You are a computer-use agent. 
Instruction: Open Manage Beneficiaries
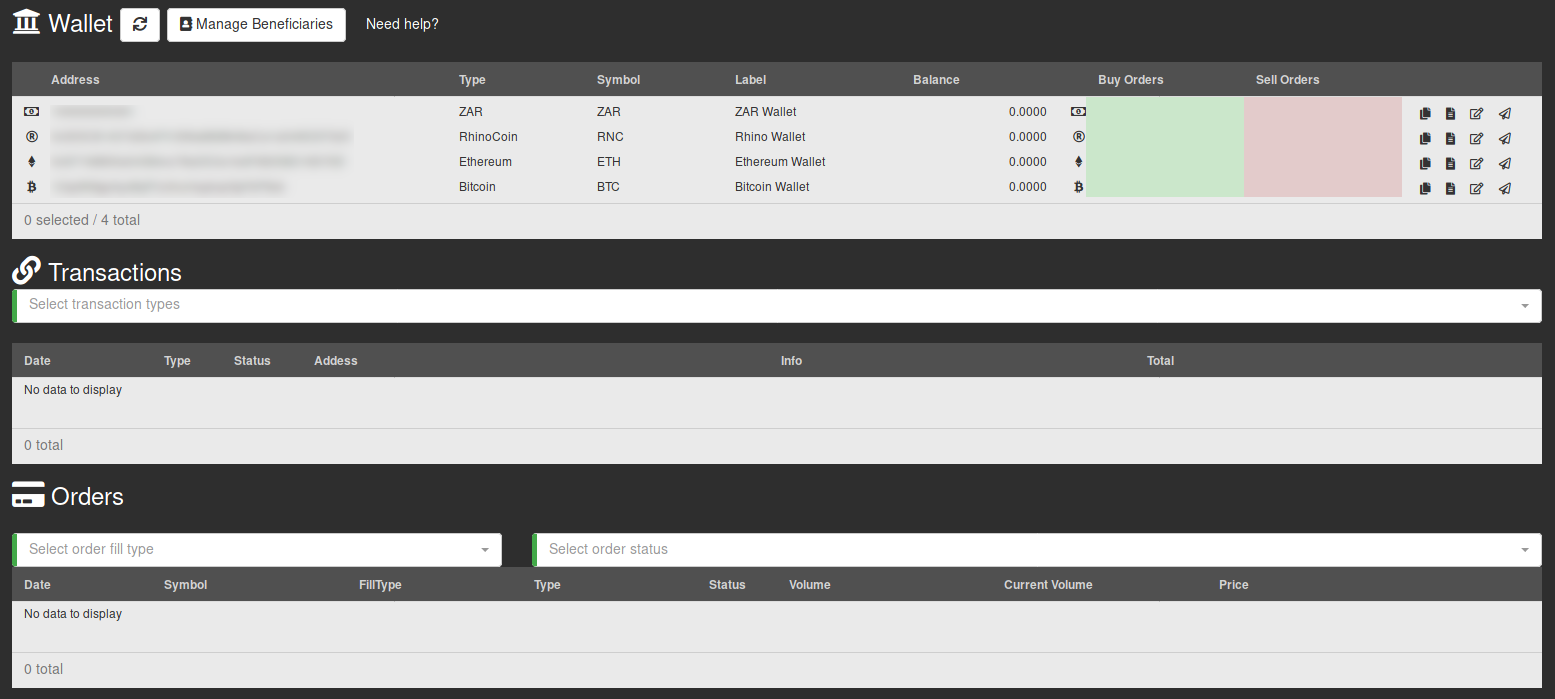[256, 25]
